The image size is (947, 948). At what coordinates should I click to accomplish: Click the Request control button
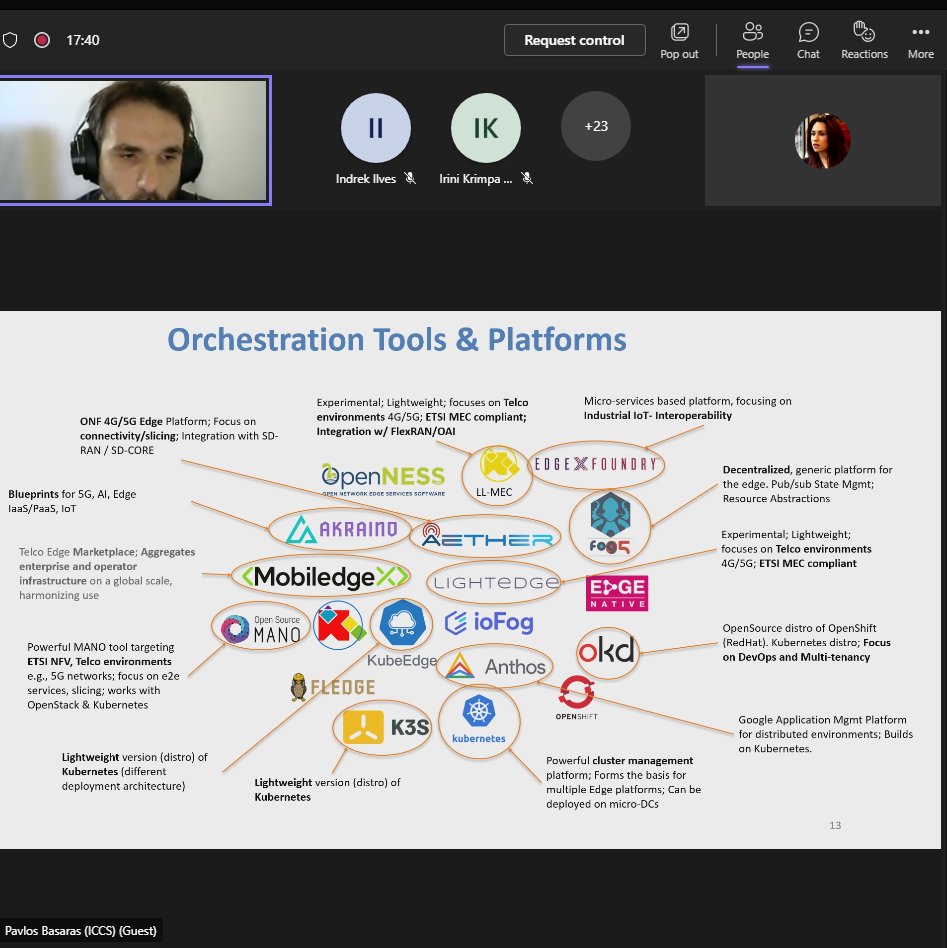click(574, 40)
